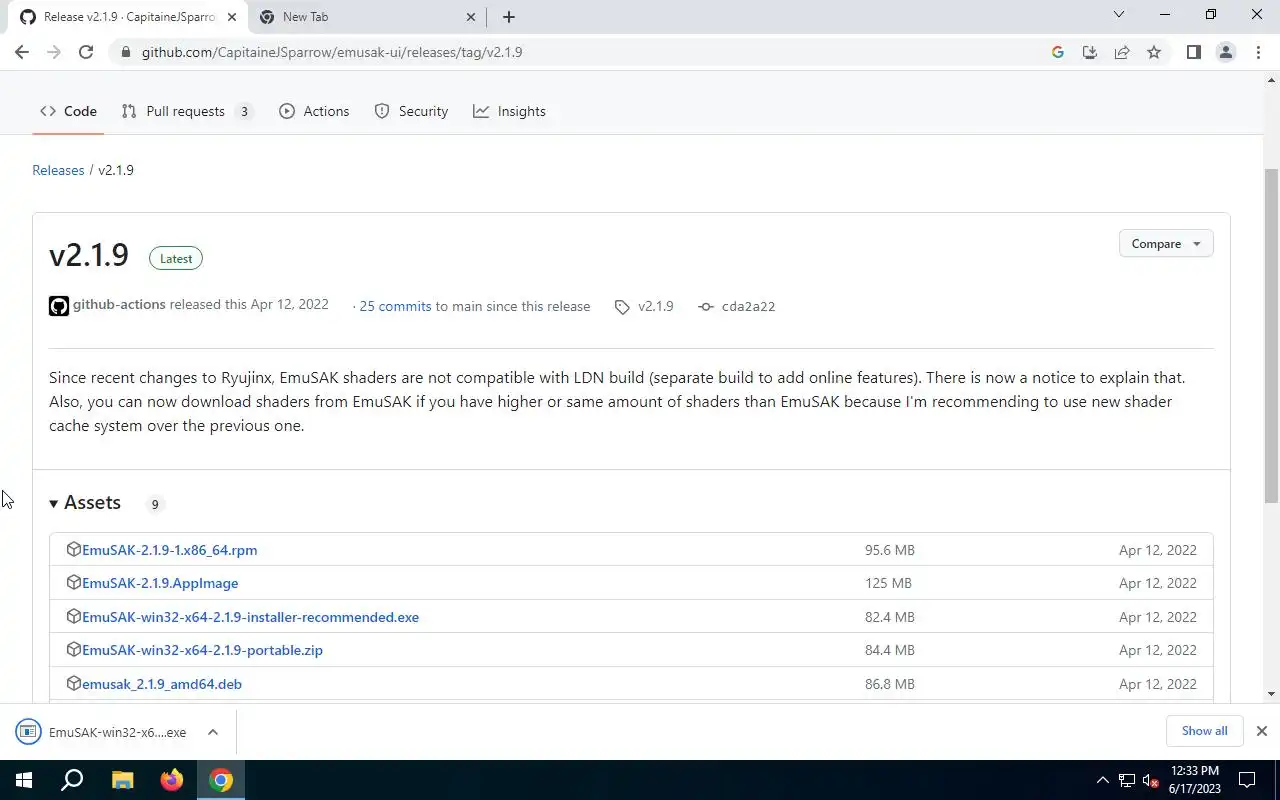The width and height of the screenshot is (1280, 800).
Task: Go back to previous page
Action: click(22, 52)
